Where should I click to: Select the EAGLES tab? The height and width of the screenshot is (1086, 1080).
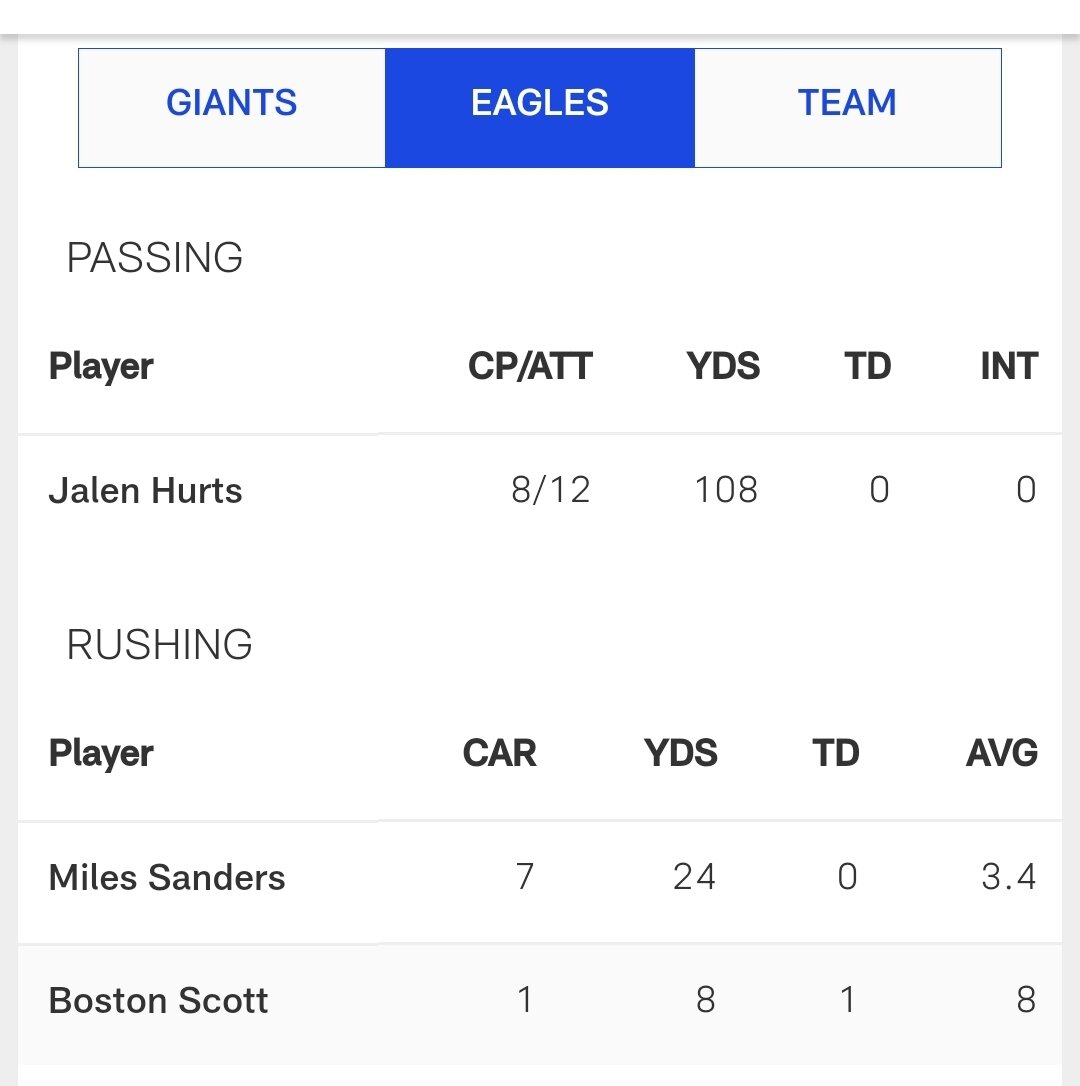(x=540, y=104)
